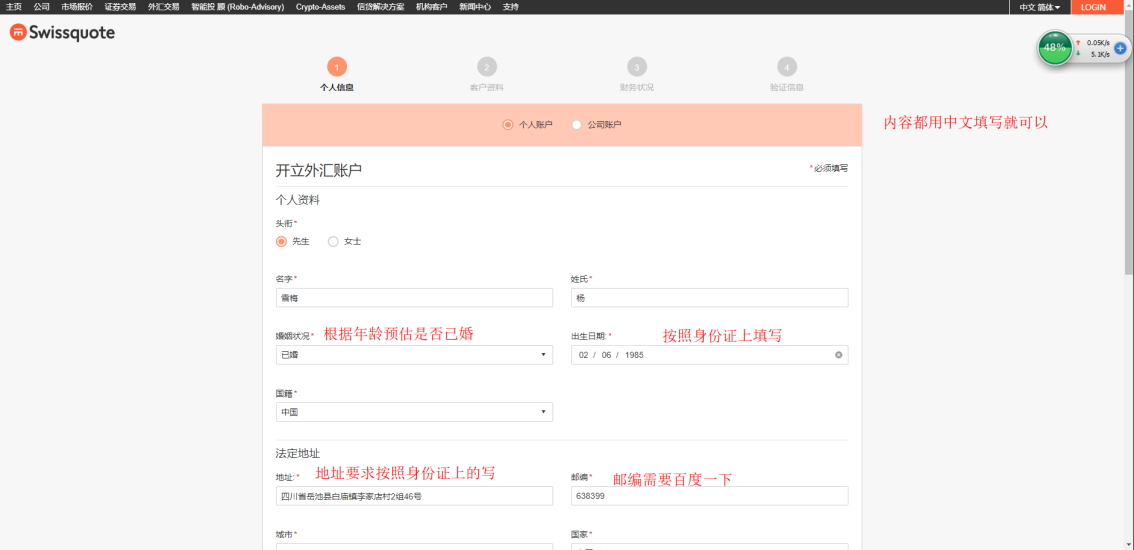1134x550 pixels.
Task: Choose the 女士 title option
Action: pos(333,241)
